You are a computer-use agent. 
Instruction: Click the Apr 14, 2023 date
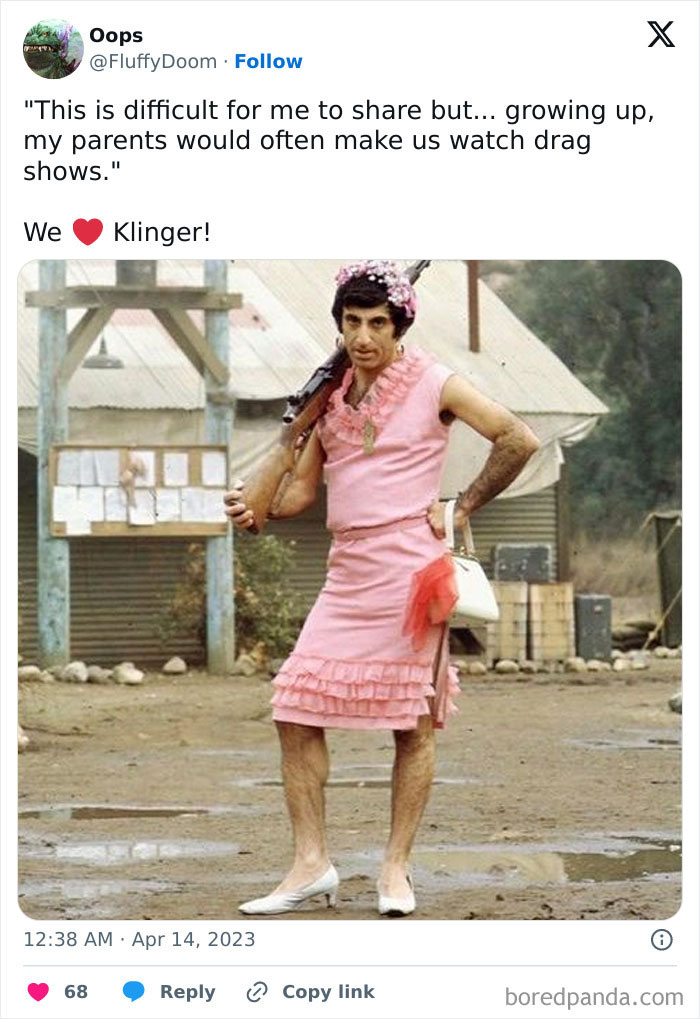194,940
